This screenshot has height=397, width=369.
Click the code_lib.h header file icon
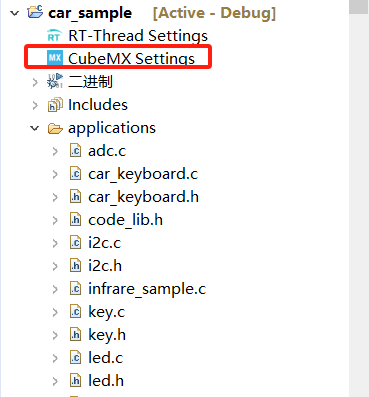[x=75, y=220]
